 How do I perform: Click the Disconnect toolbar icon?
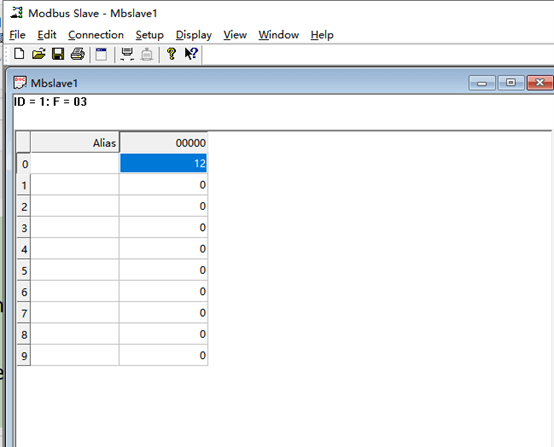pos(147,54)
